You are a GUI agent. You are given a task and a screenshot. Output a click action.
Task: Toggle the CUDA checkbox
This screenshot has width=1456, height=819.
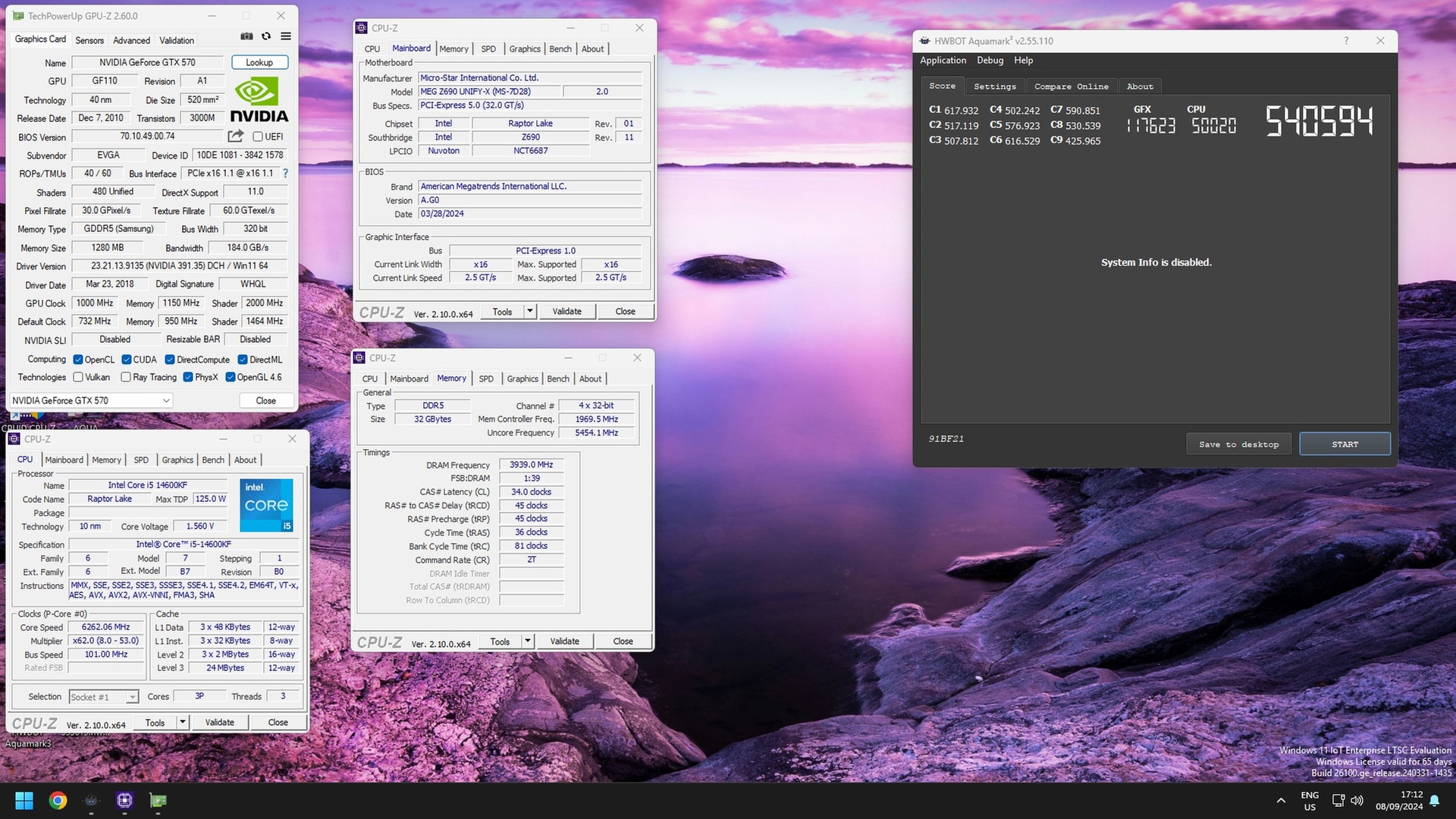(x=127, y=359)
